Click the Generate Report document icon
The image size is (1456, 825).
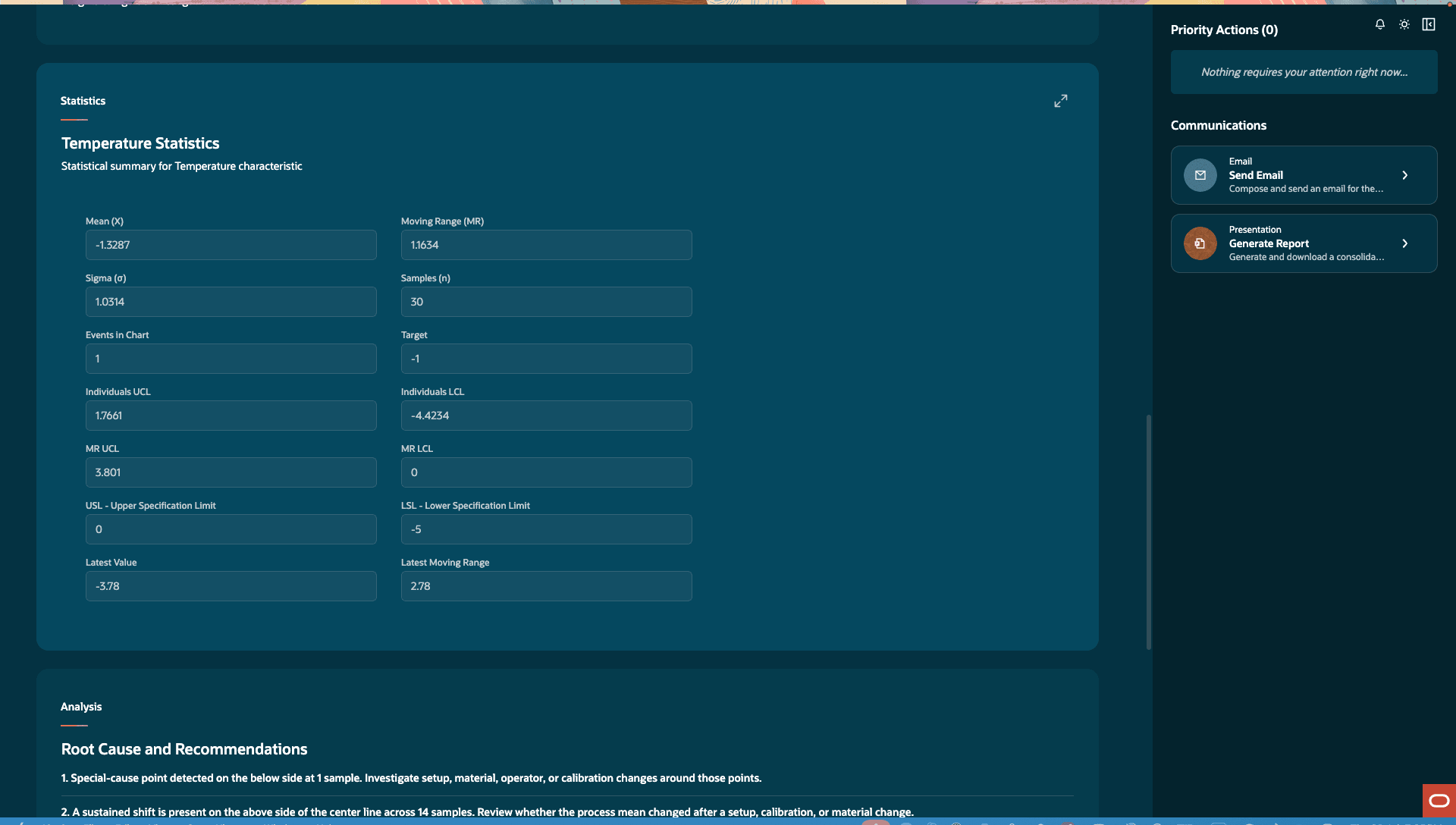point(1200,243)
